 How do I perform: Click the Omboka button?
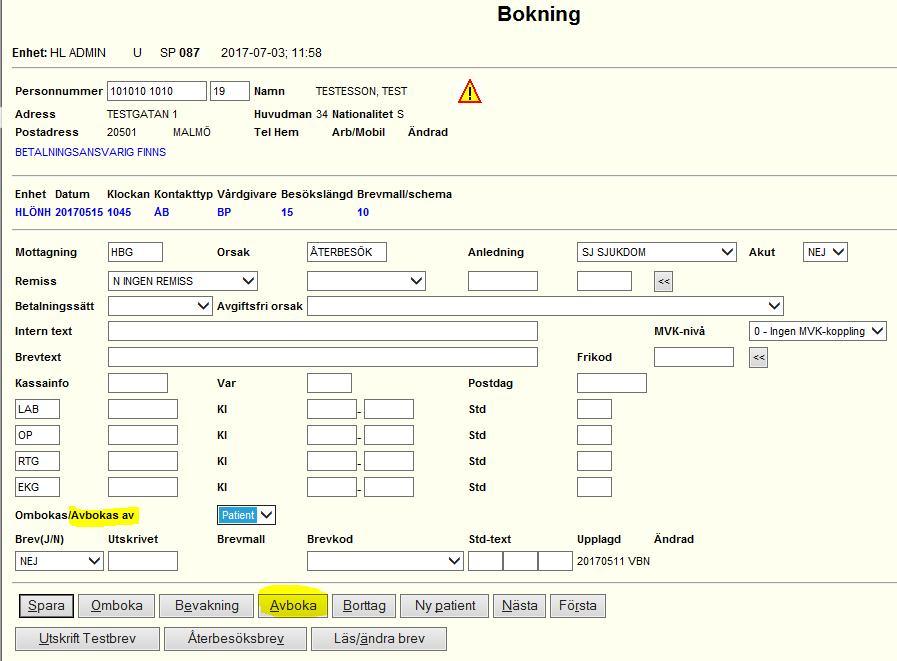[x=117, y=606]
